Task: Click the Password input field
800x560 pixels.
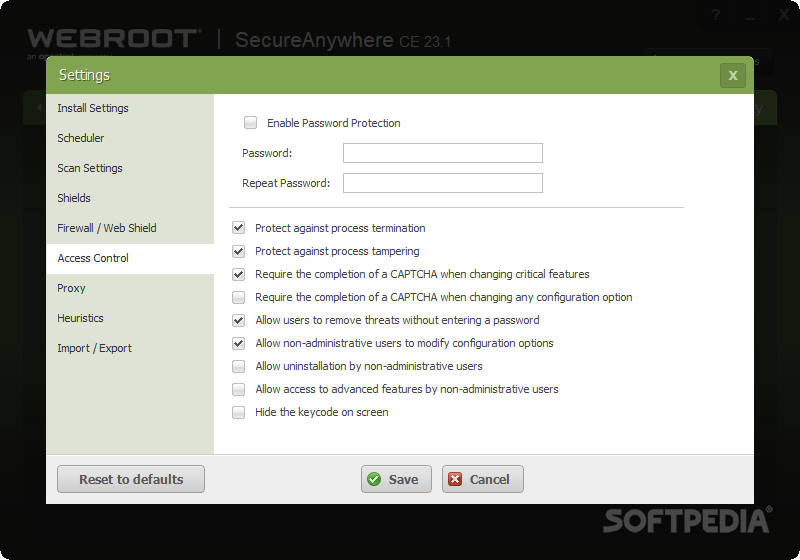Action: [442, 153]
